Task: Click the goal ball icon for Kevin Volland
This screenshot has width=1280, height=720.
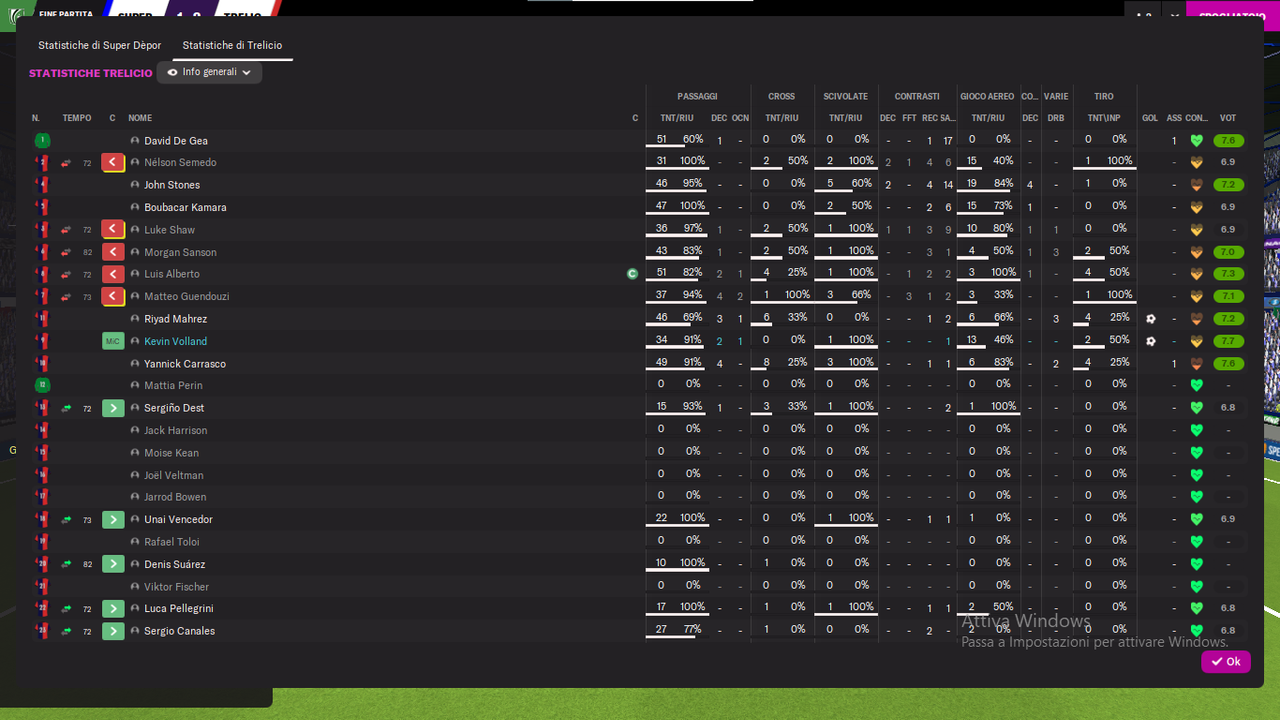Action: tap(1151, 341)
